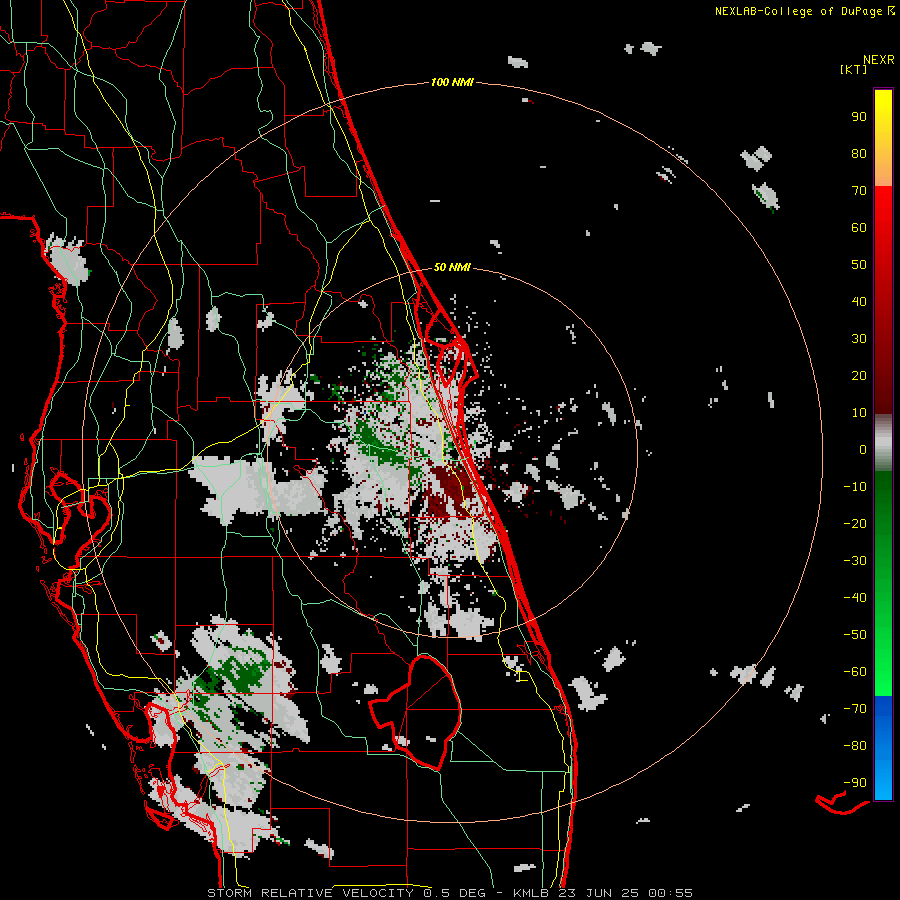Viewport: 900px width, 900px height.
Task: Click the [KT] units label above the scale
Action: pyautogui.click(x=854, y=69)
